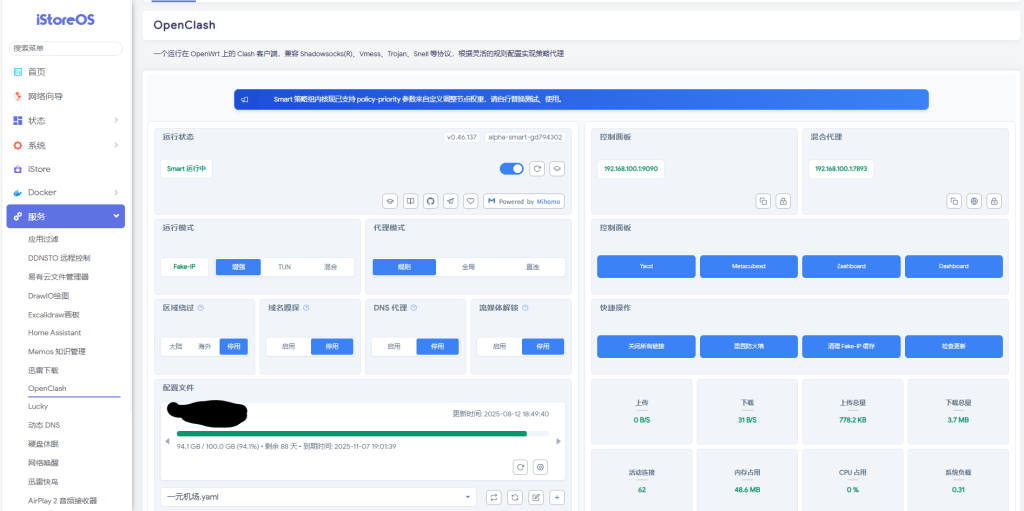Click 清理 Fake-IP 缓存 button
Image resolution: width=1024 pixels, height=511 pixels.
pyautogui.click(x=851, y=346)
